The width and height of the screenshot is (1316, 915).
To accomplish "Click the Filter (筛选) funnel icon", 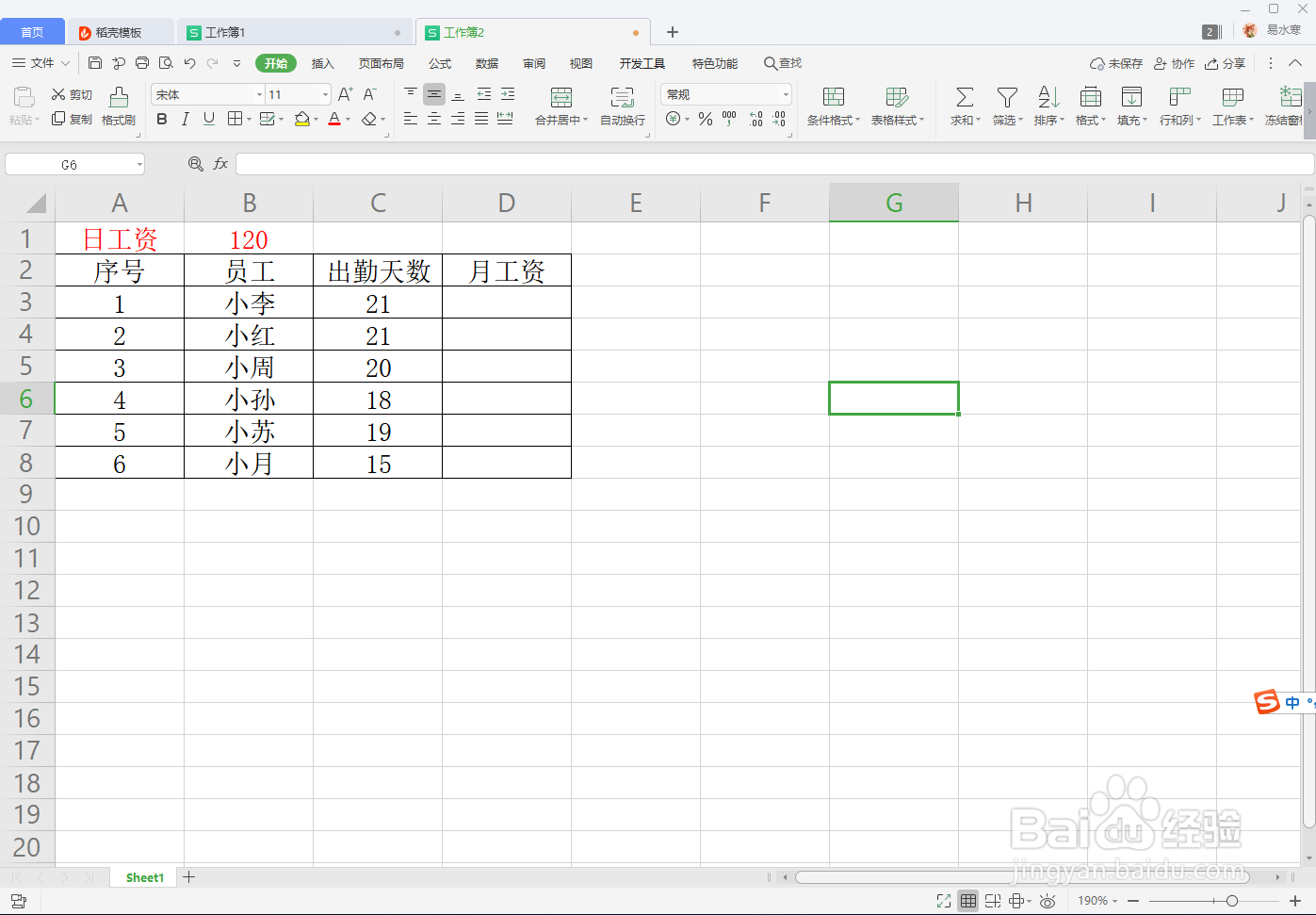I will pyautogui.click(x=1007, y=97).
